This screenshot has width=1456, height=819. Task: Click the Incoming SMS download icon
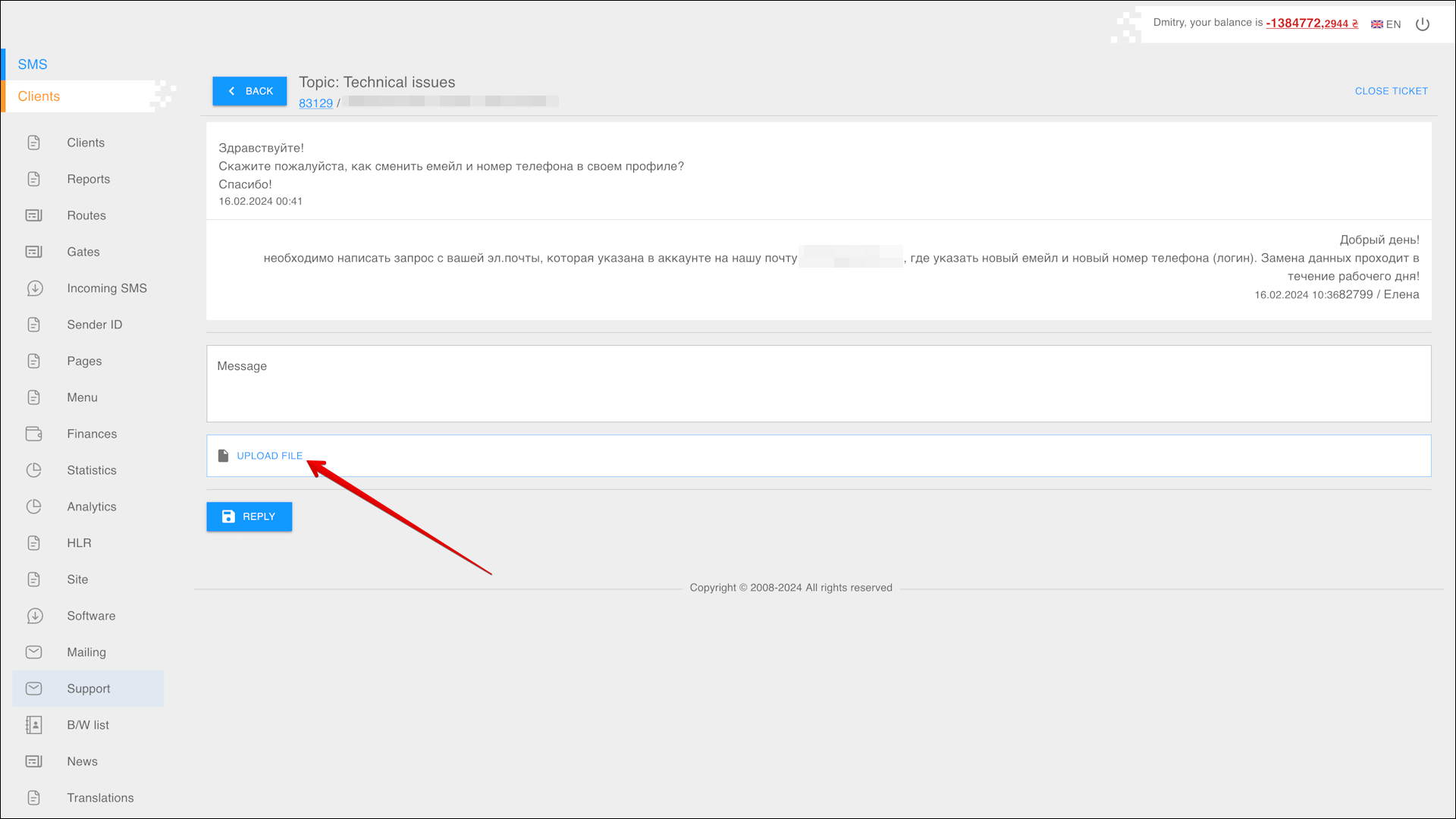click(x=34, y=288)
